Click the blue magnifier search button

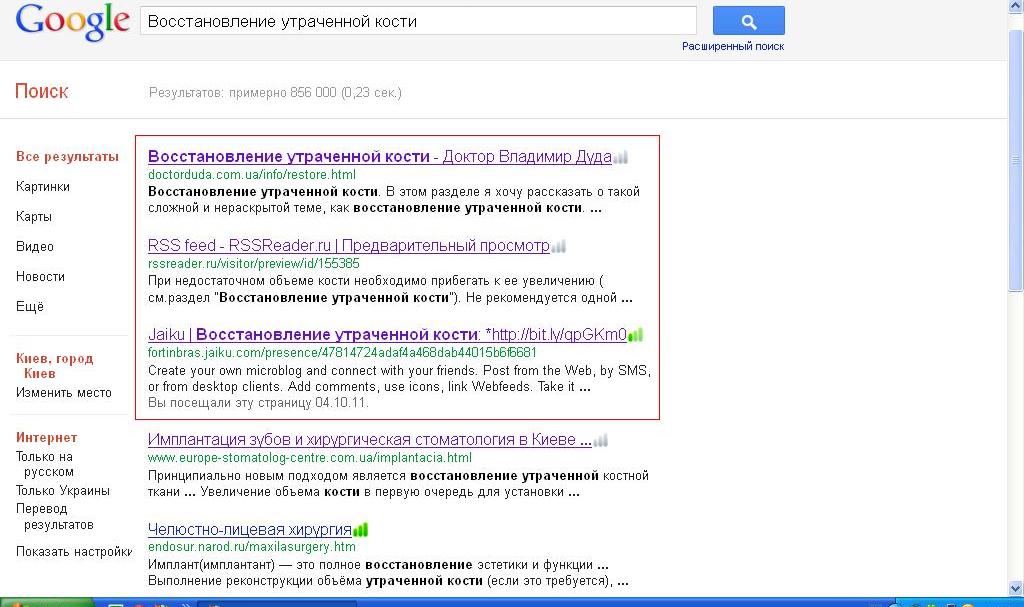748,21
